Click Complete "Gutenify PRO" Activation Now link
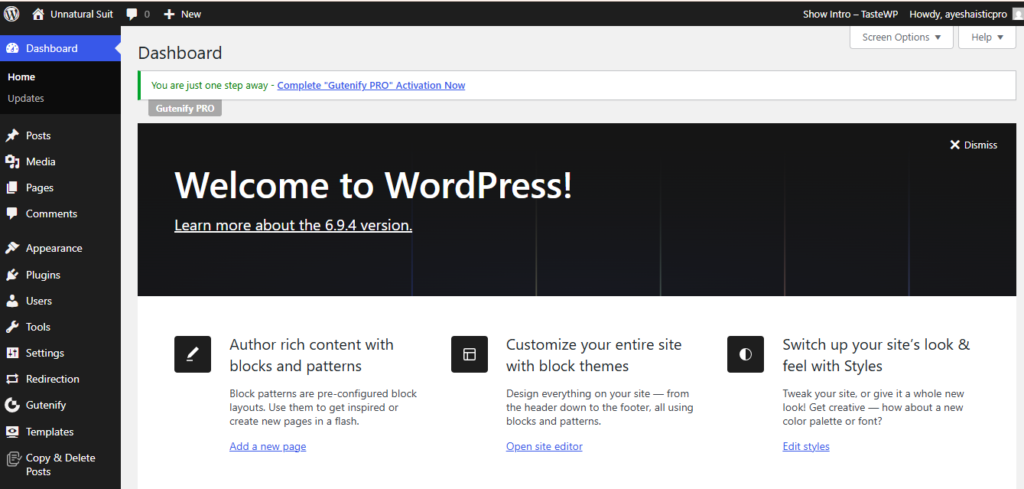The width and height of the screenshot is (1024, 489). (x=371, y=86)
